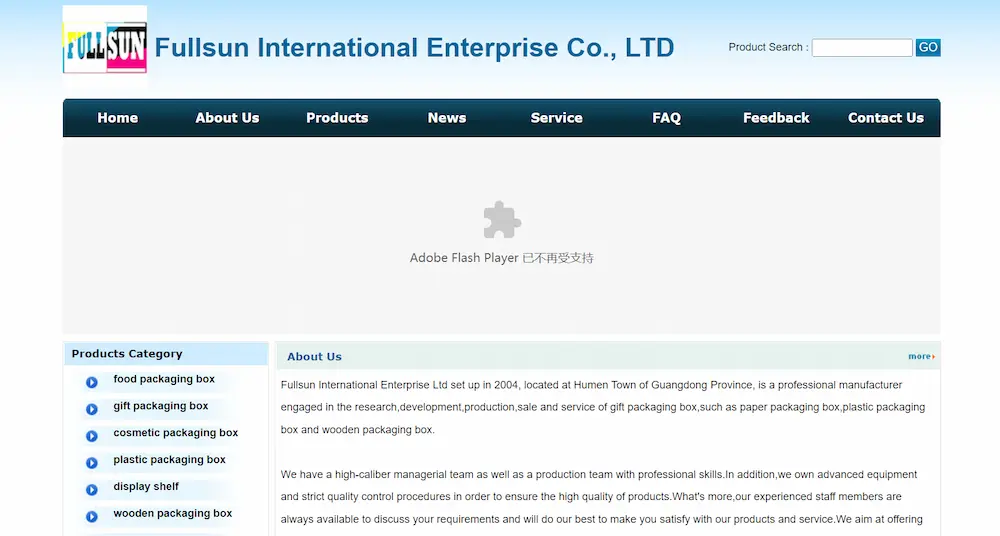Open display shelf category
The height and width of the screenshot is (536, 1000).
click(146, 486)
